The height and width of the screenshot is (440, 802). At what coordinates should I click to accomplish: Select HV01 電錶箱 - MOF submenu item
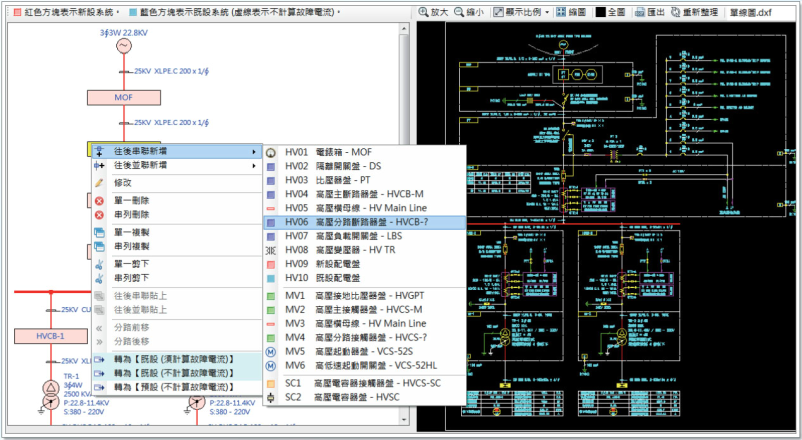coord(365,152)
